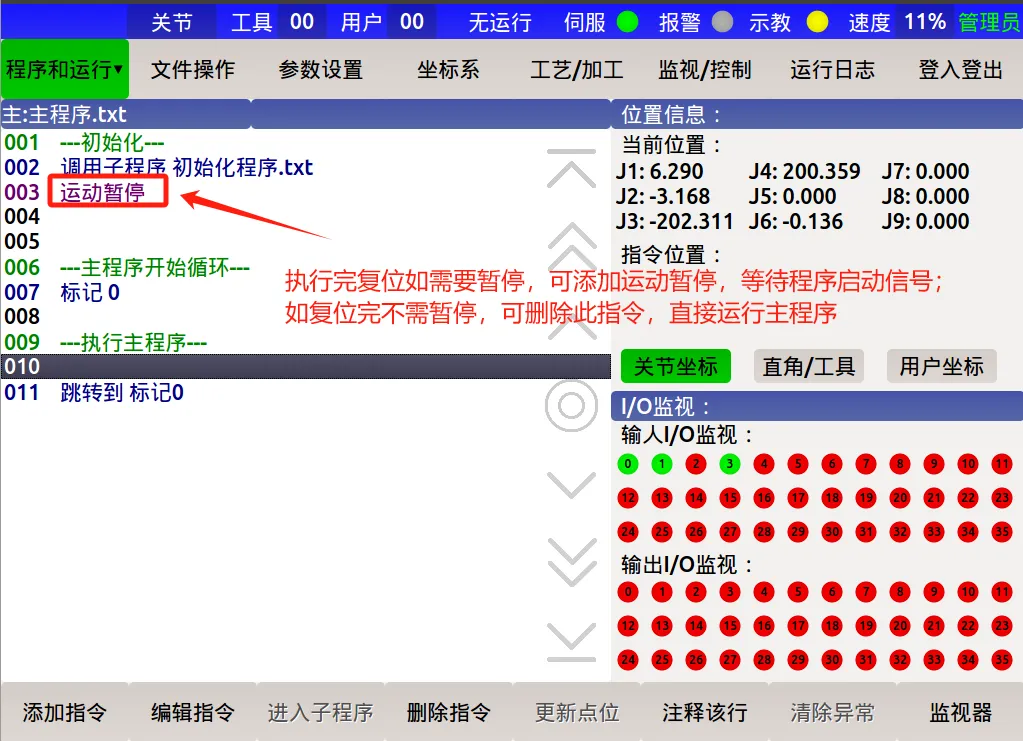Toggle output I/O 18

[832, 626]
